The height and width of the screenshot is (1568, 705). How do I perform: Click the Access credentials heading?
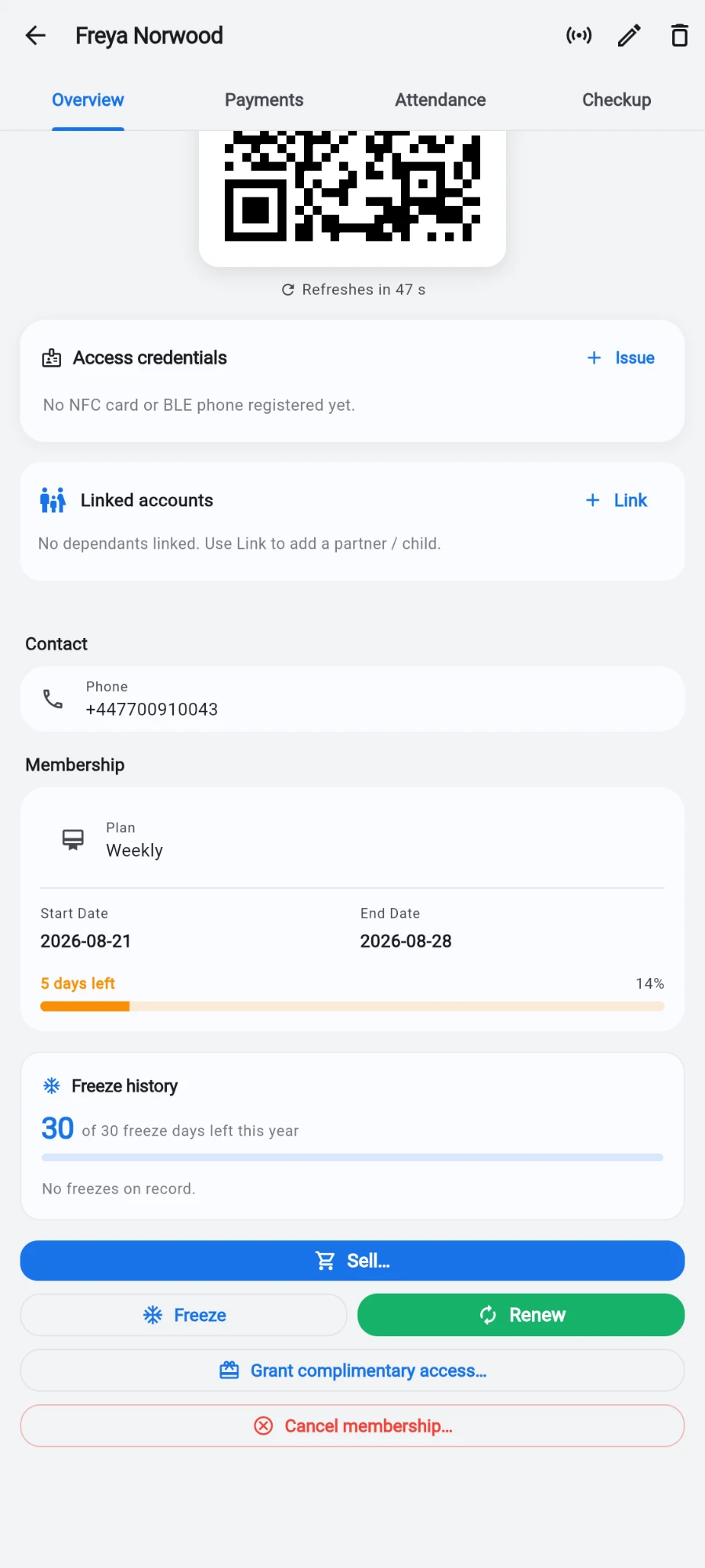[150, 358]
